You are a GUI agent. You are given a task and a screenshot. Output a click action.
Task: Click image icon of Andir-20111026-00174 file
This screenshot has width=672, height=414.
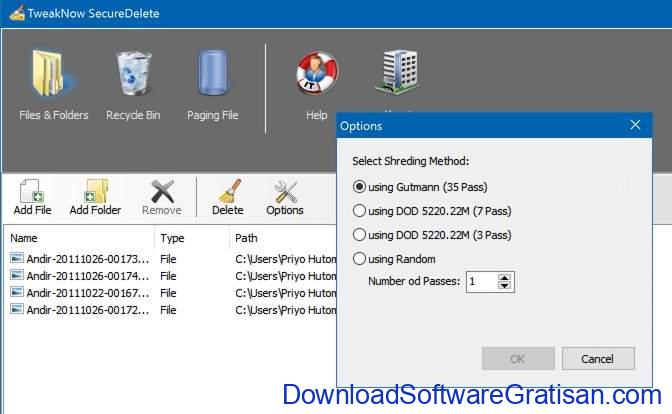[17, 275]
